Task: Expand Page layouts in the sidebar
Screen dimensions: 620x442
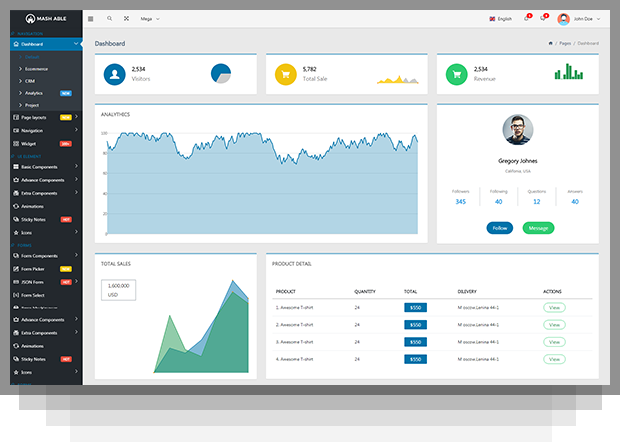Action: point(40,117)
